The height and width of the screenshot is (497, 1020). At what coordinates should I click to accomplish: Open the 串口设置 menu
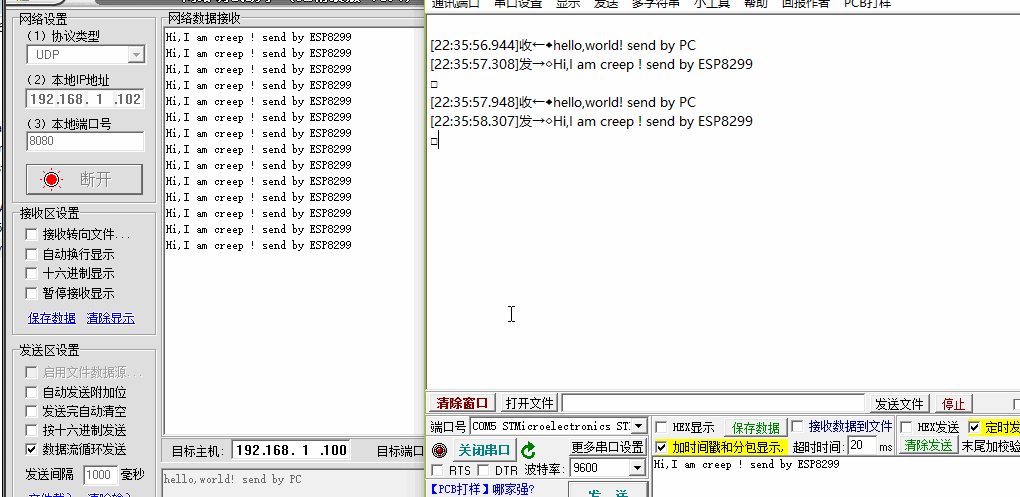click(x=518, y=4)
